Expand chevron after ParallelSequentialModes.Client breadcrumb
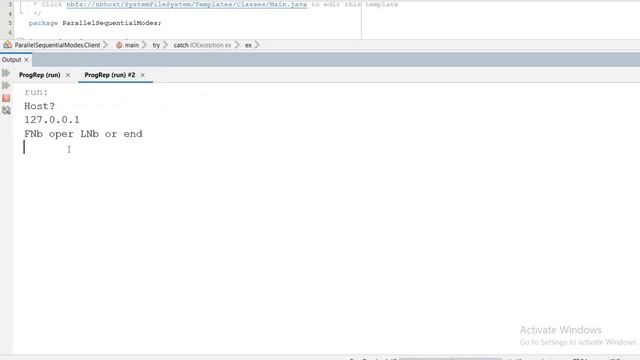640x360 pixels. [105, 45]
